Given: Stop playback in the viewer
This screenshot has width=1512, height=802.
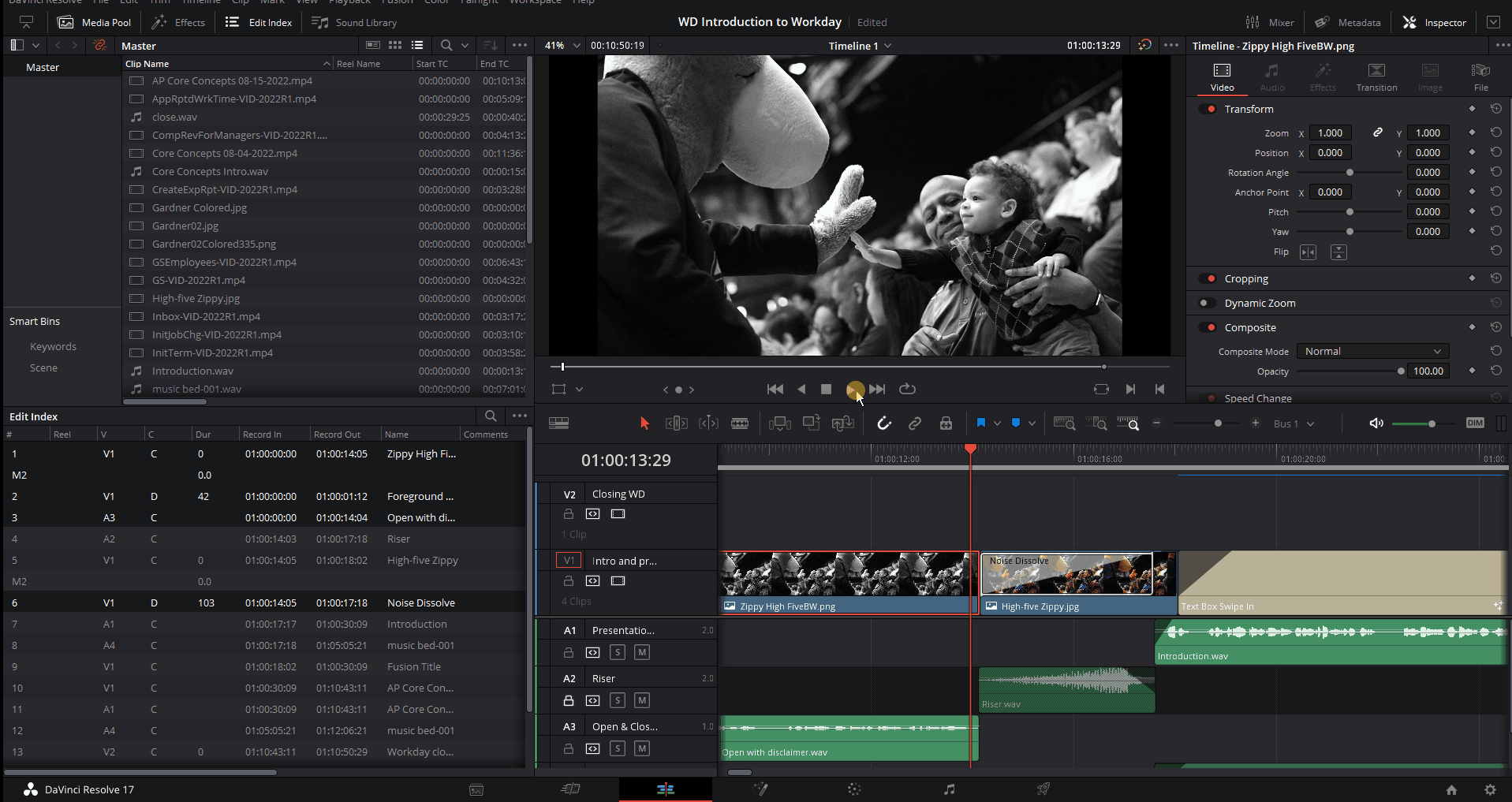Looking at the screenshot, I should pyautogui.click(x=826, y=390).
